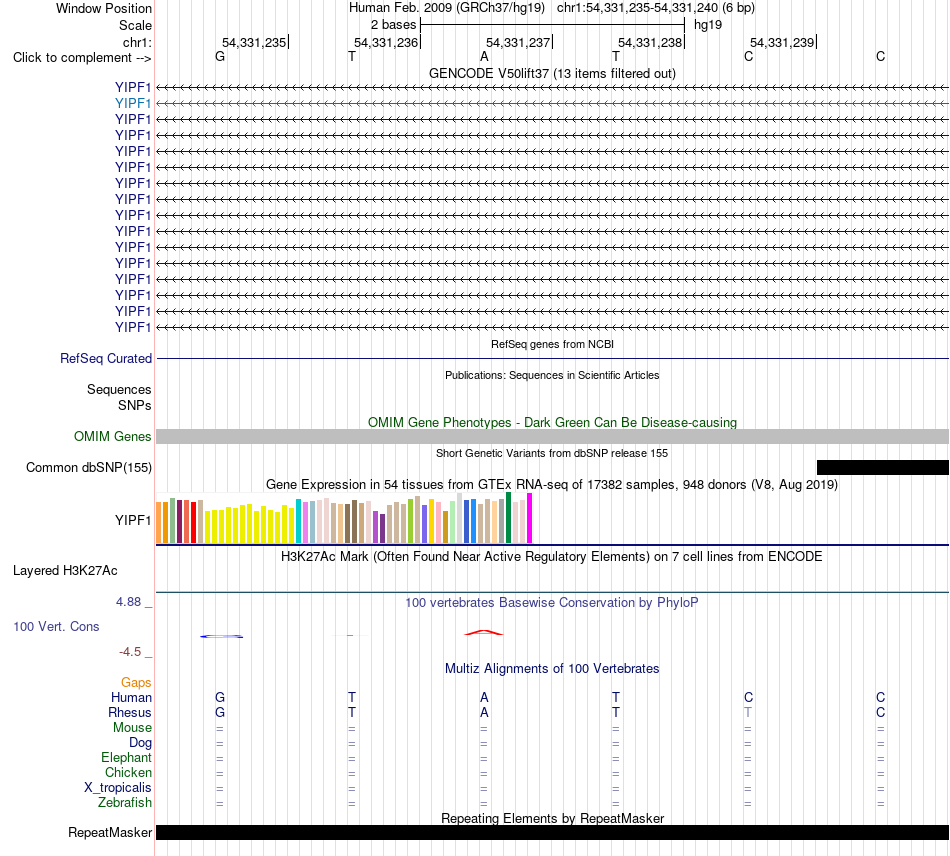Click 'Click to complement -->' label

coord(82,58)
